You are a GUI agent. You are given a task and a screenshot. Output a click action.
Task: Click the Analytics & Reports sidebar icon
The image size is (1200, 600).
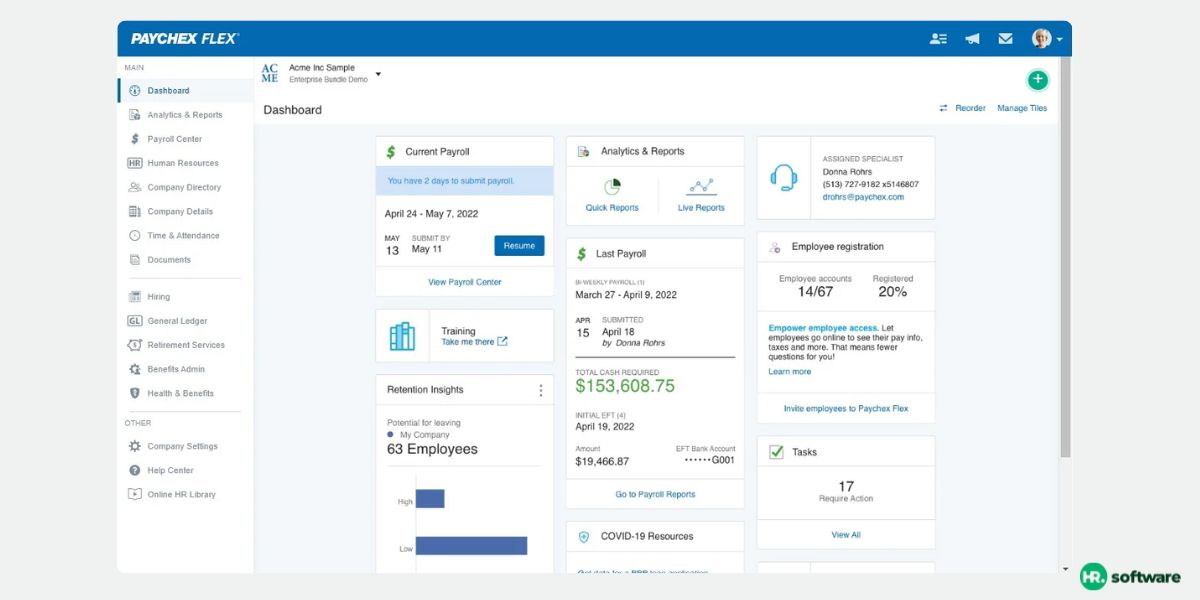coord(135,115)
